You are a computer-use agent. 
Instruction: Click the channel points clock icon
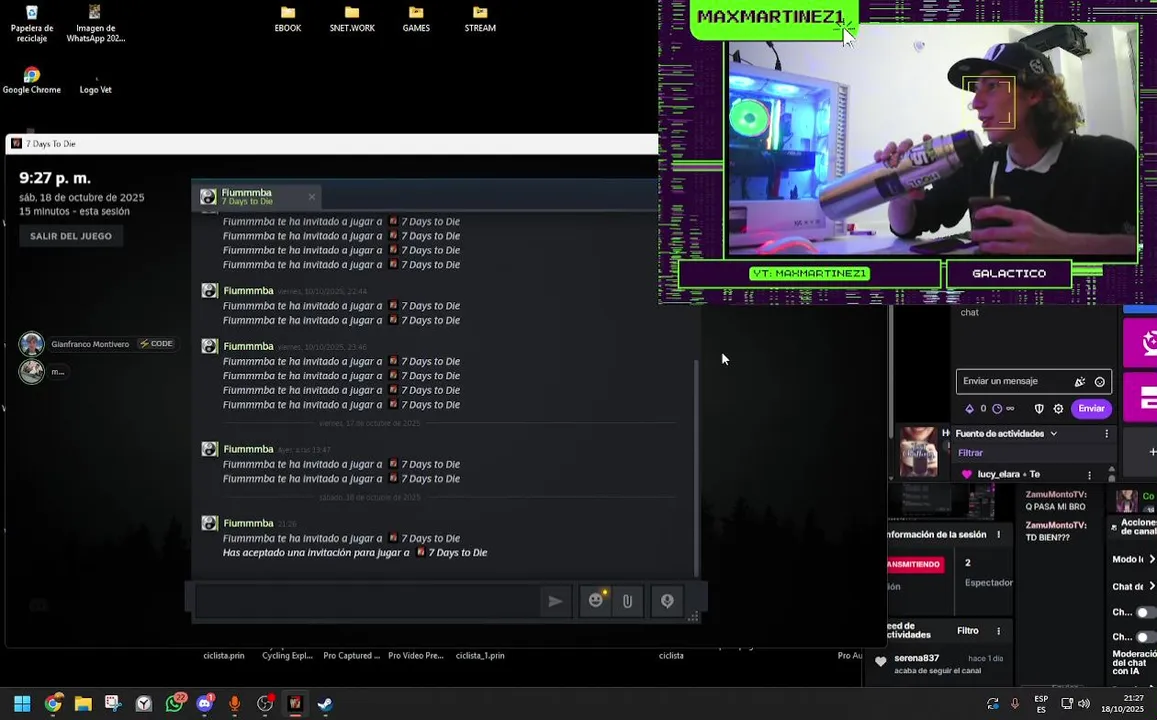click(x=997, y=409)
